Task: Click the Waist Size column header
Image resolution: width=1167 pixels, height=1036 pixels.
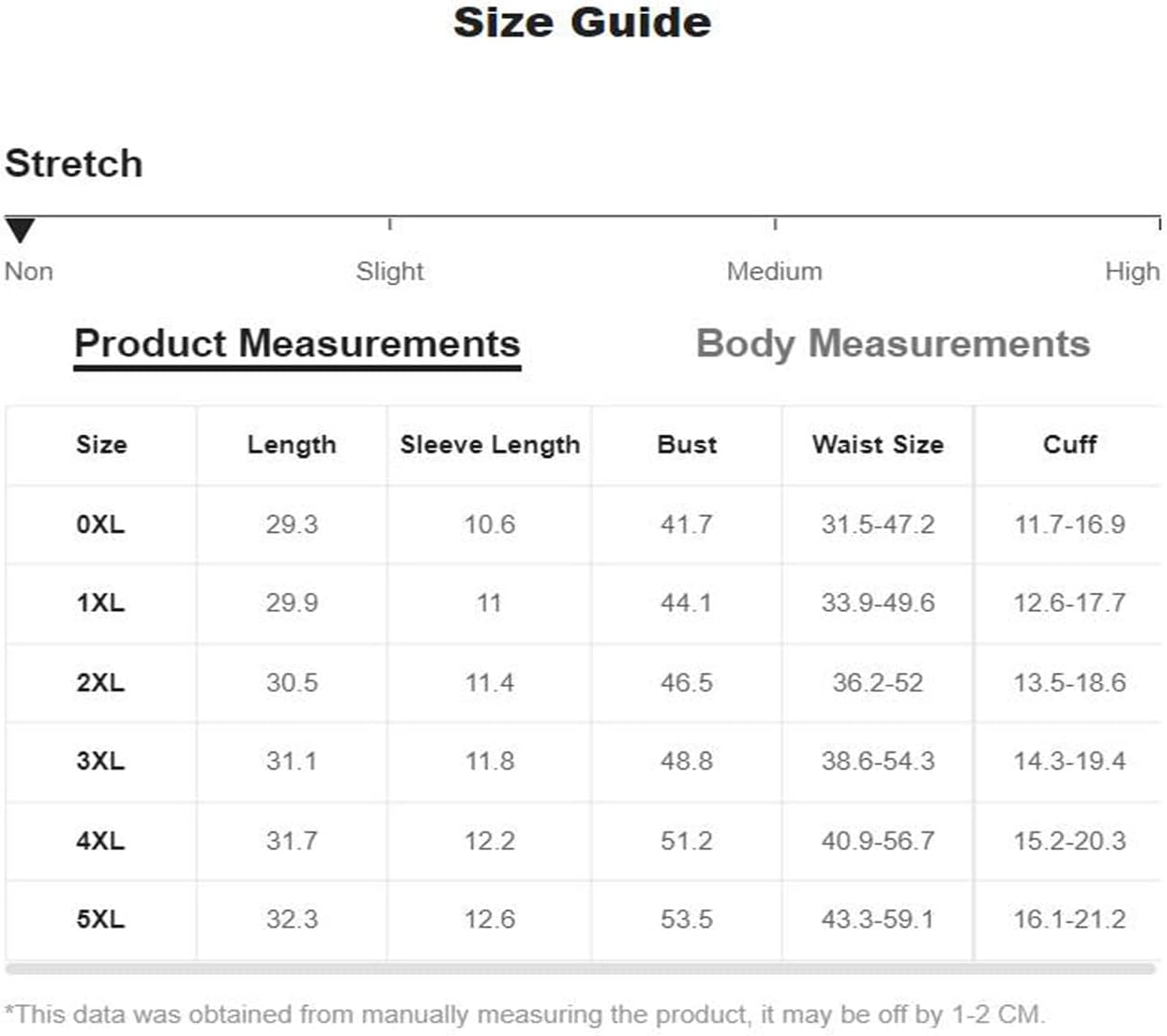Action: [878, 444]
